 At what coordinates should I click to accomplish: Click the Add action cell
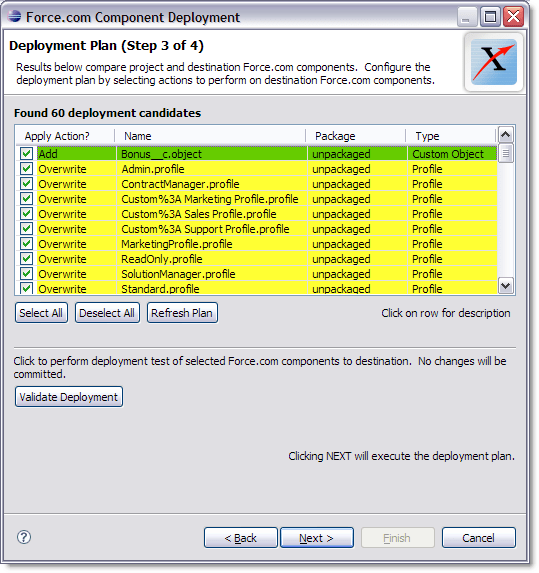(x=76, y=154)
